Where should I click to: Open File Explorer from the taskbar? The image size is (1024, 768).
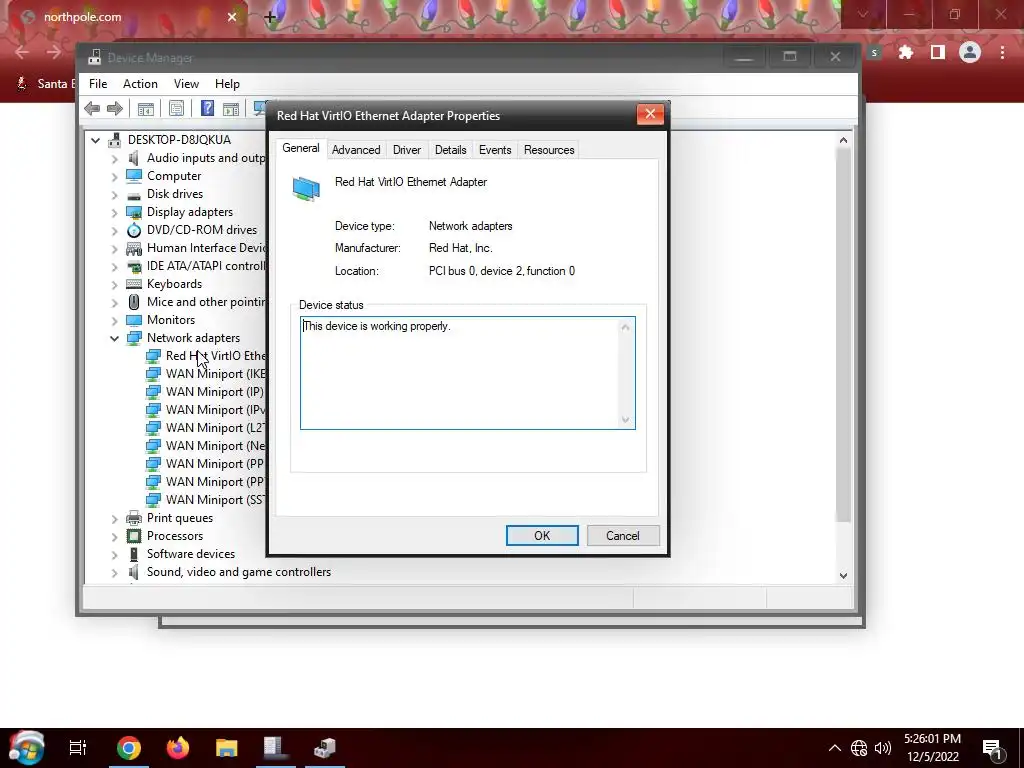227,748
